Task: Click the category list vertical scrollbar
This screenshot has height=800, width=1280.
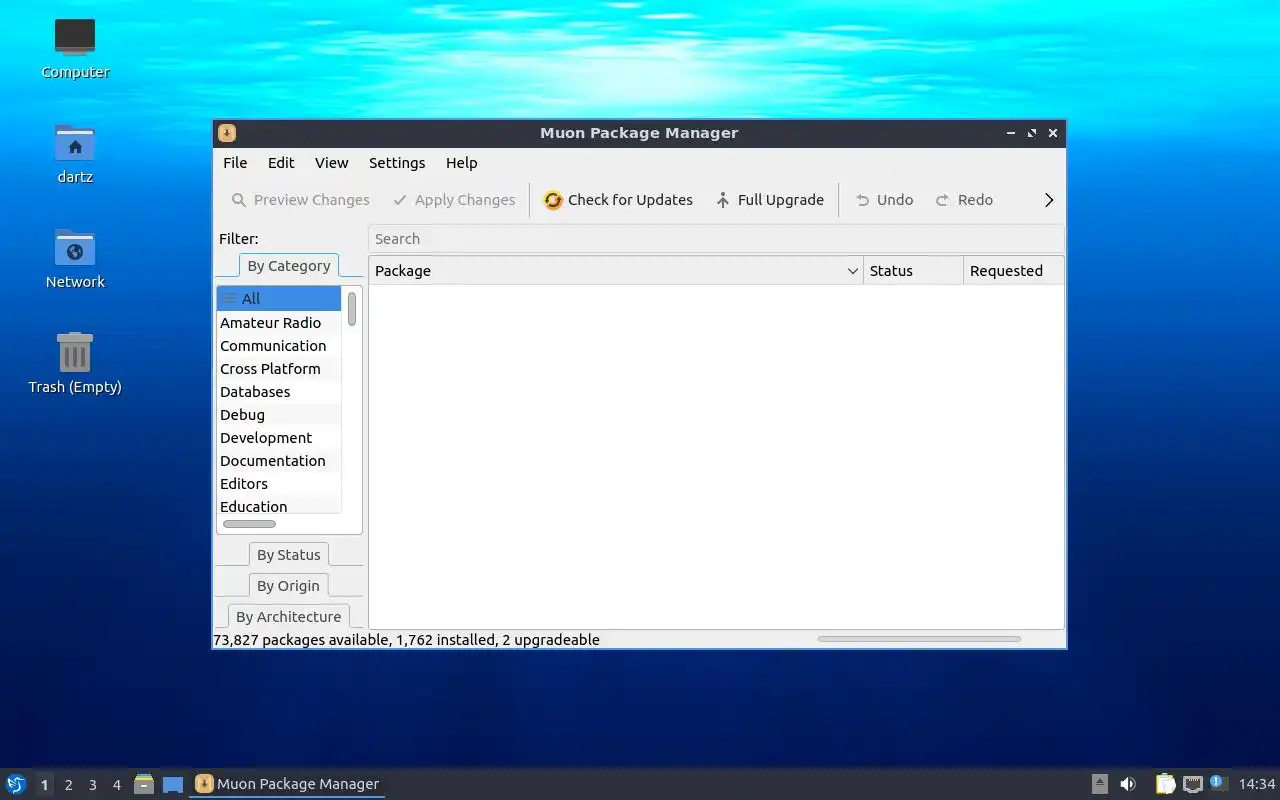Action: [352, 309]
